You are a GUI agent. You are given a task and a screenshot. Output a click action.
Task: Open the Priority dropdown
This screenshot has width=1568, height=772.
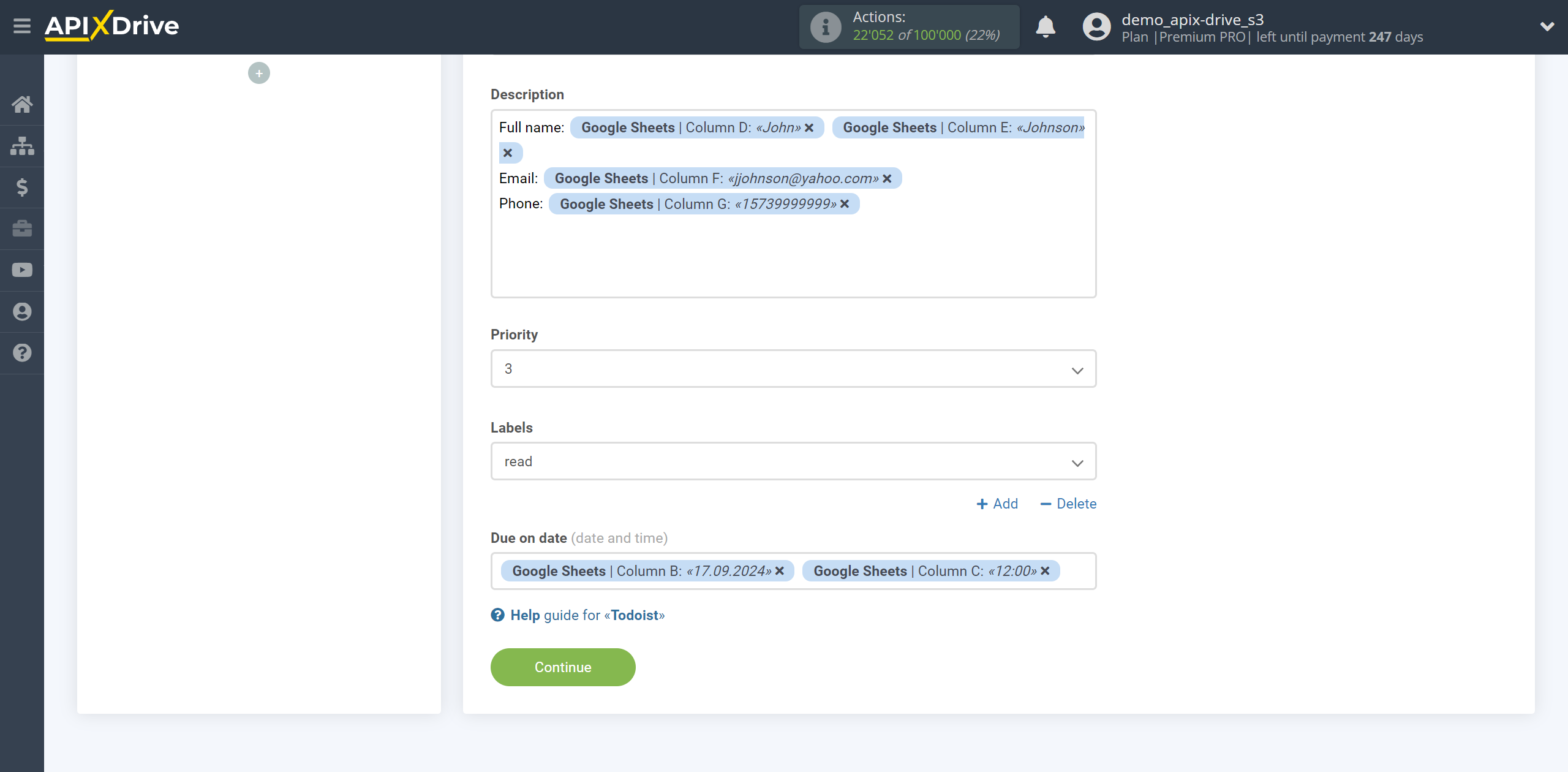(793, 369)
